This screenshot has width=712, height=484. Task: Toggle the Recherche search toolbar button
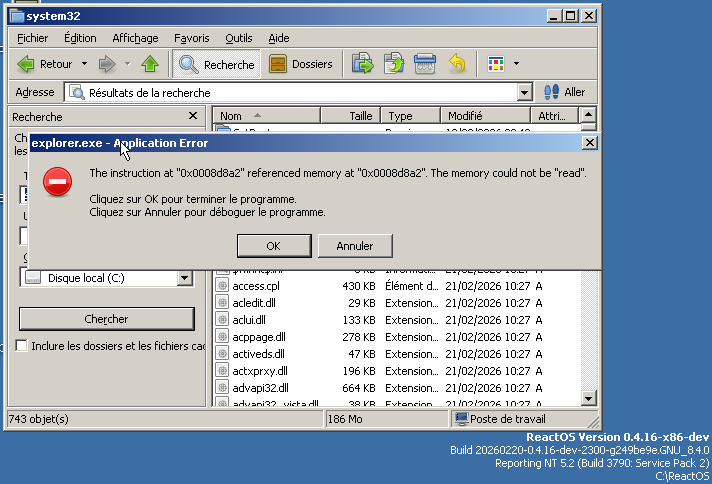coord(216,64)
